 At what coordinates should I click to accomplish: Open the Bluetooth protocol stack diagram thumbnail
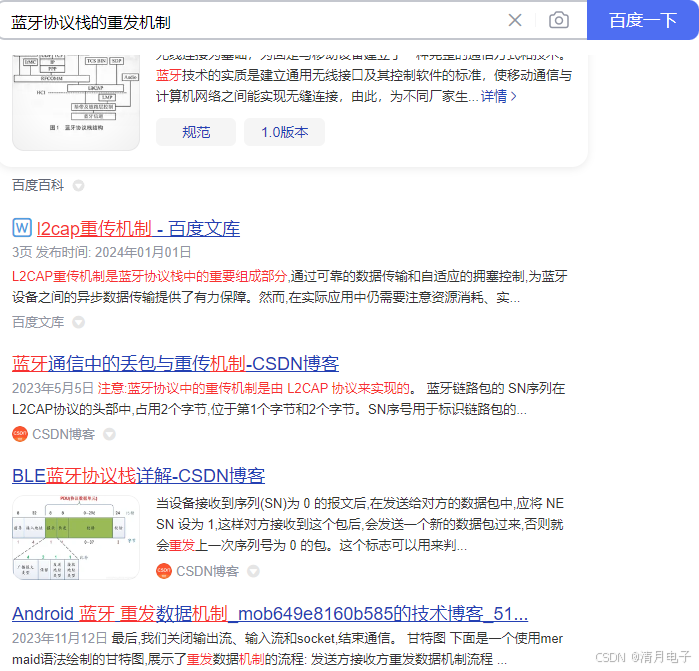click(76, 102)
